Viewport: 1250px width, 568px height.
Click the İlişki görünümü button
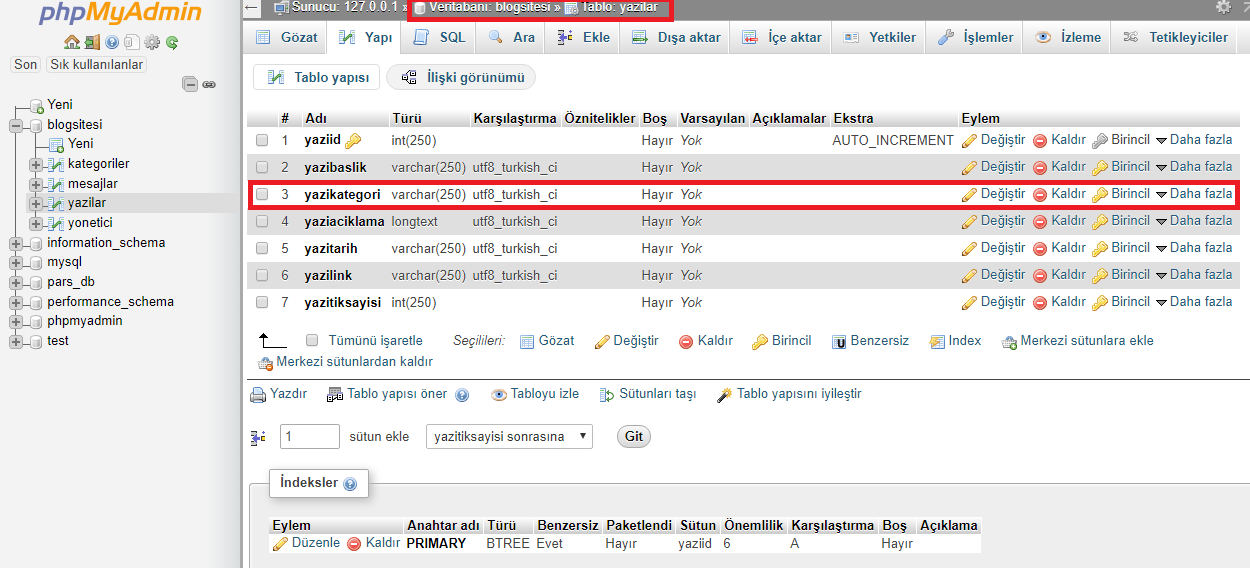pyautogui.click(x=461, y=77)
